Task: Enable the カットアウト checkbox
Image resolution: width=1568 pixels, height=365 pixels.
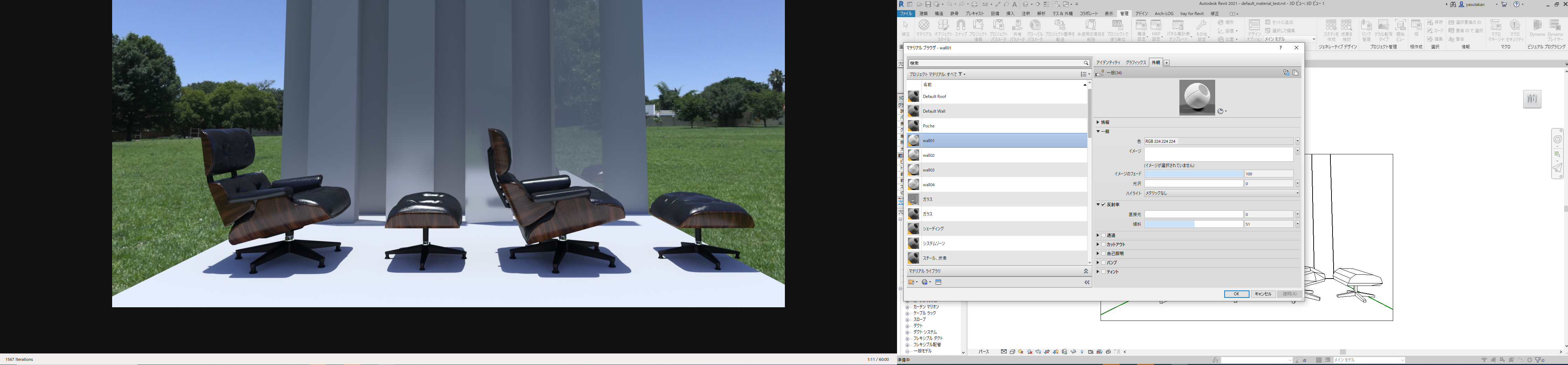Action: tap(1103, 245)
